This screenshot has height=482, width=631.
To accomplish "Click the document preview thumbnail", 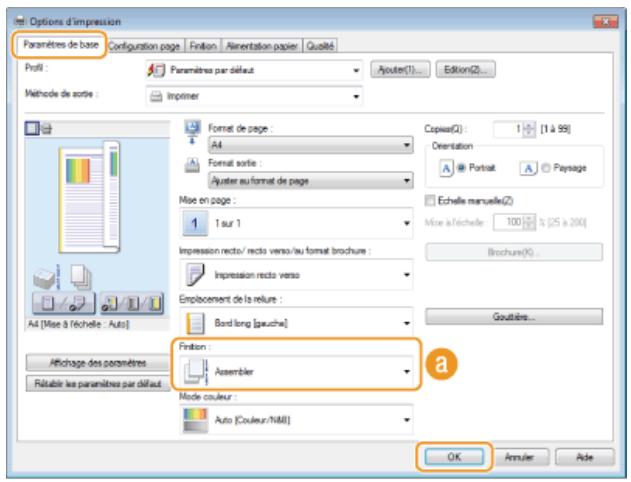I will [89, 197].
